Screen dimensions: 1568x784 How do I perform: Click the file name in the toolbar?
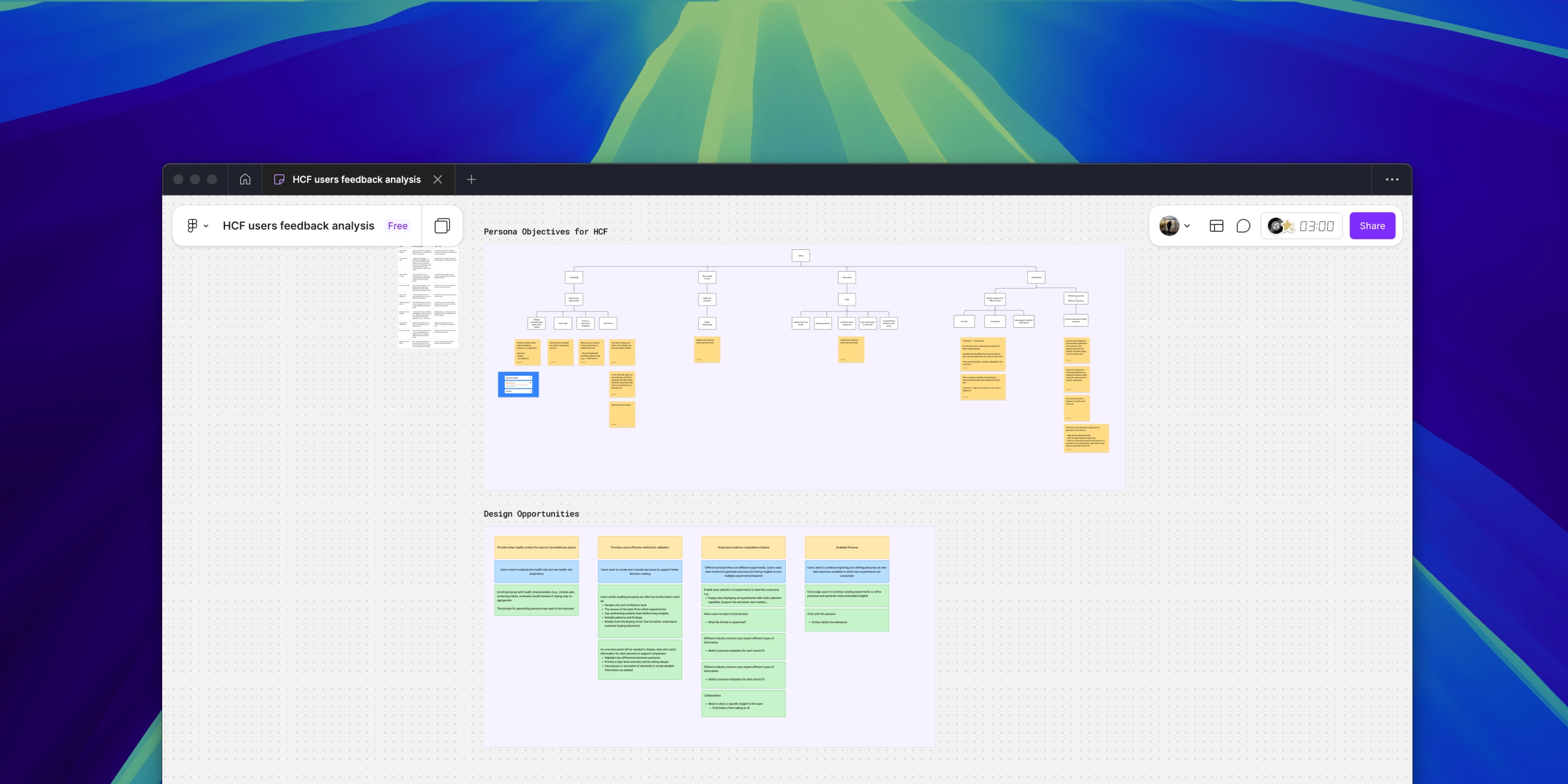[298, 226]
